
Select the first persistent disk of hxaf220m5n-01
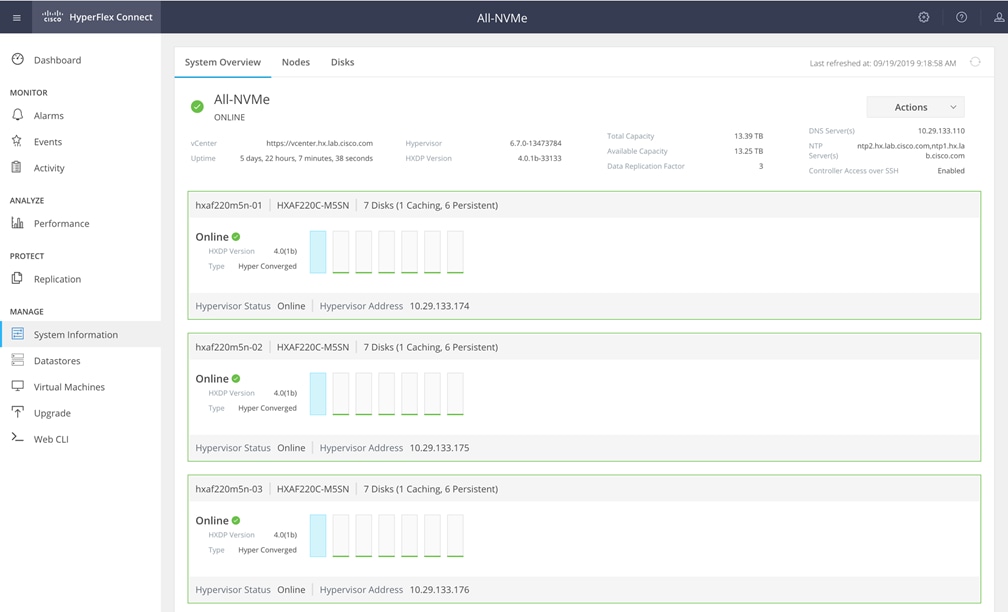click(x=341, y=252)
